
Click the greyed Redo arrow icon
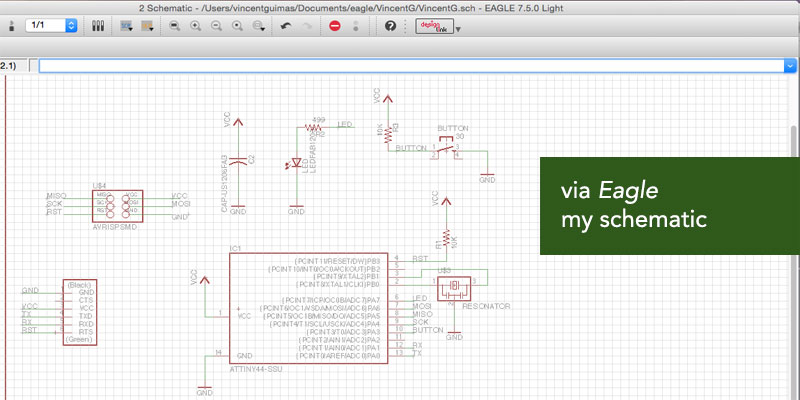click(307, 26)
